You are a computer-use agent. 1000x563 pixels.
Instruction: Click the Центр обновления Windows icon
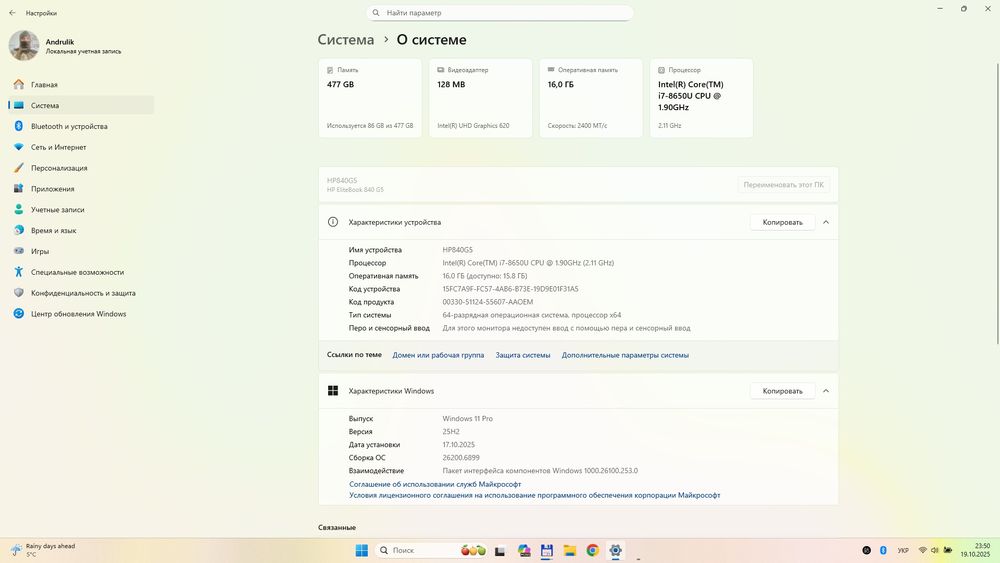tap(18, 314)
